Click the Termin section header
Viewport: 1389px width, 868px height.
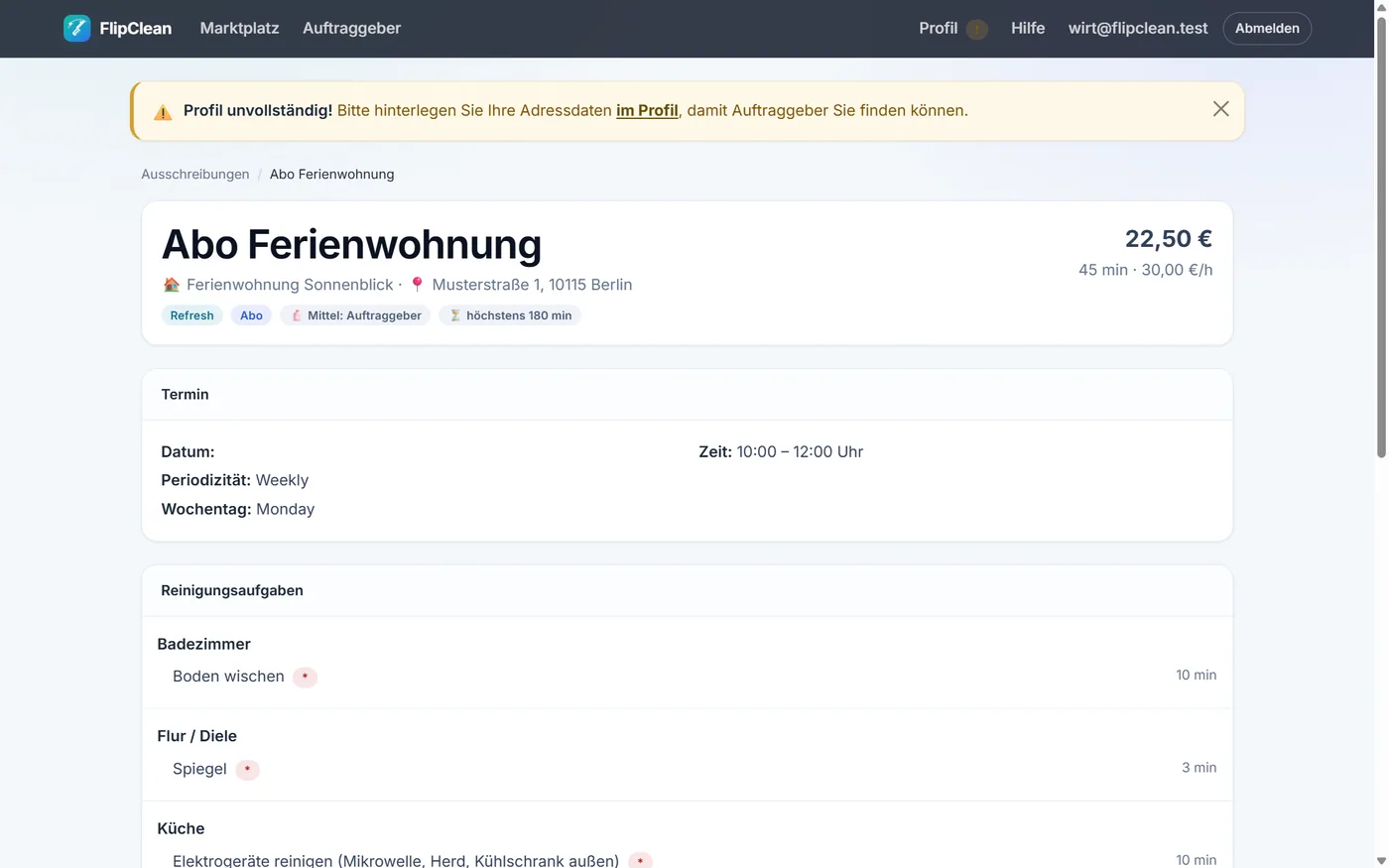pos(687,395)
